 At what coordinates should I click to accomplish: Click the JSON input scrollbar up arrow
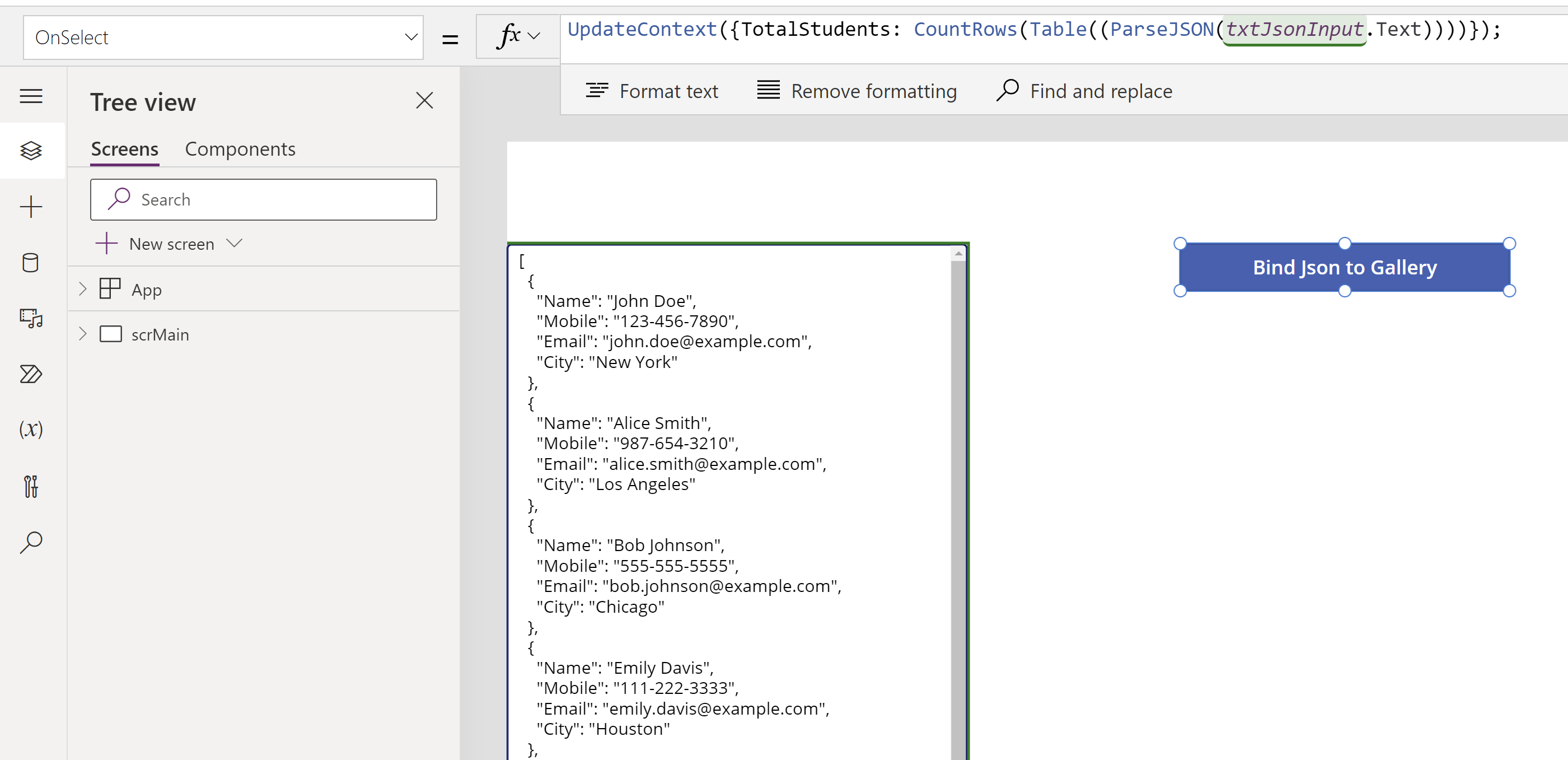pos(958,253)
